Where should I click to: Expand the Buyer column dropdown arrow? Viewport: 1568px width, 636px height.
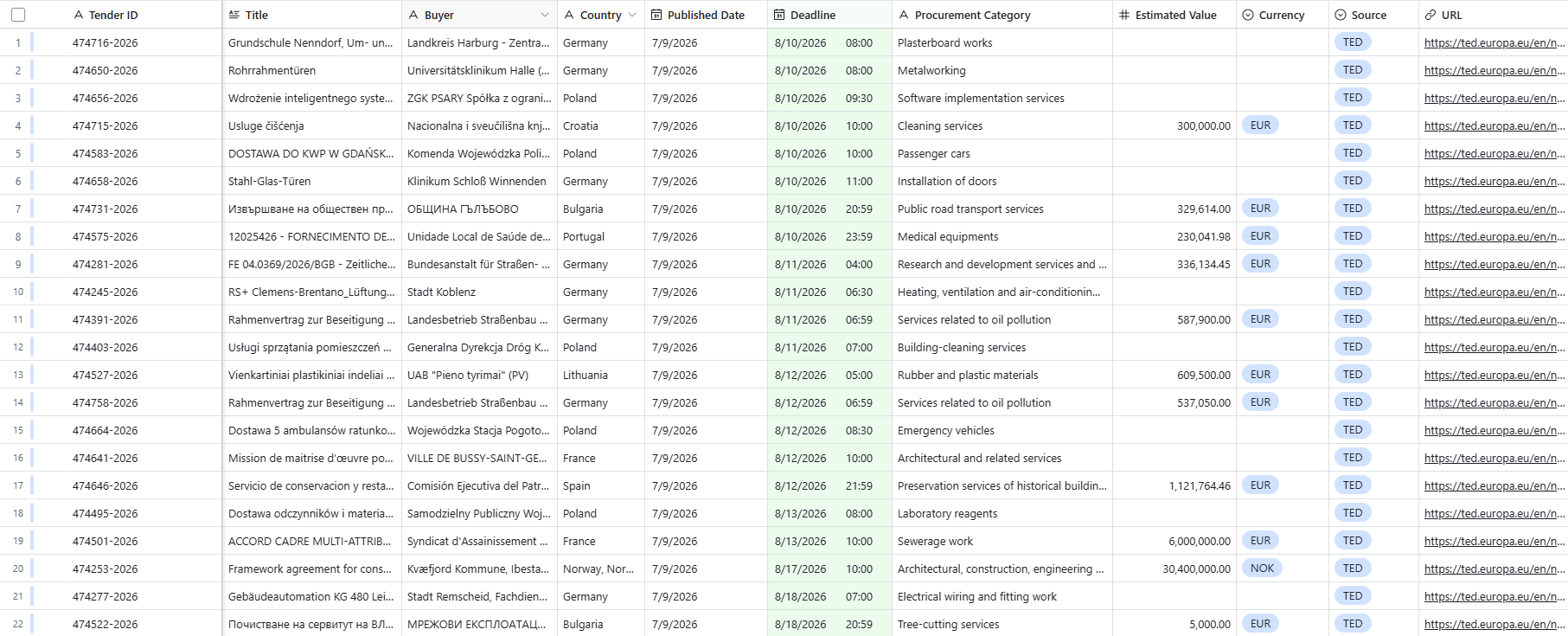545,15
